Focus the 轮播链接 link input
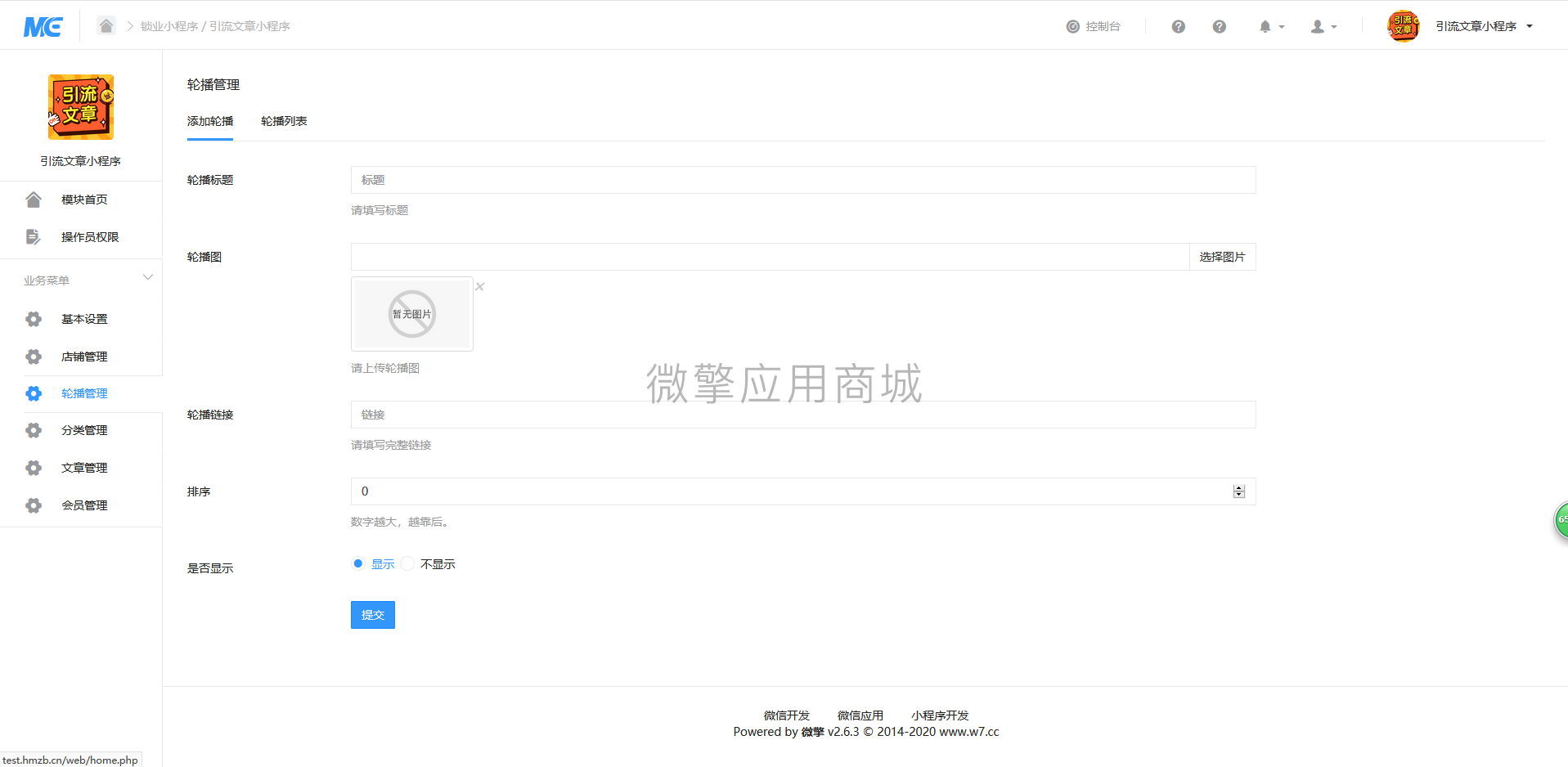This screenshot has height=767, width=1568. (803, 415)
